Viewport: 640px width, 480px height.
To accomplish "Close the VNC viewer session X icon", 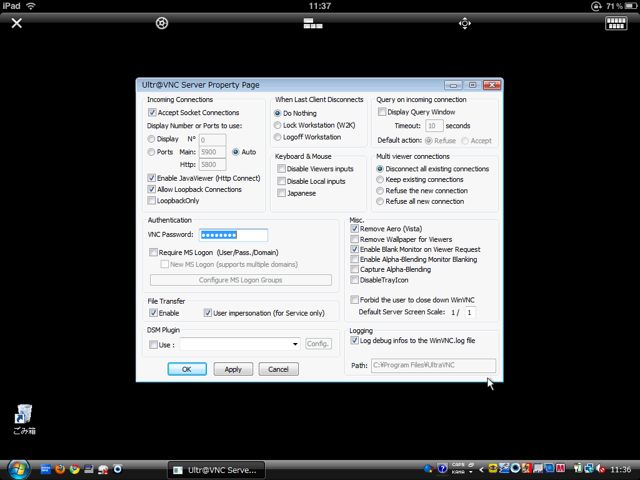I will click(17, 23).
